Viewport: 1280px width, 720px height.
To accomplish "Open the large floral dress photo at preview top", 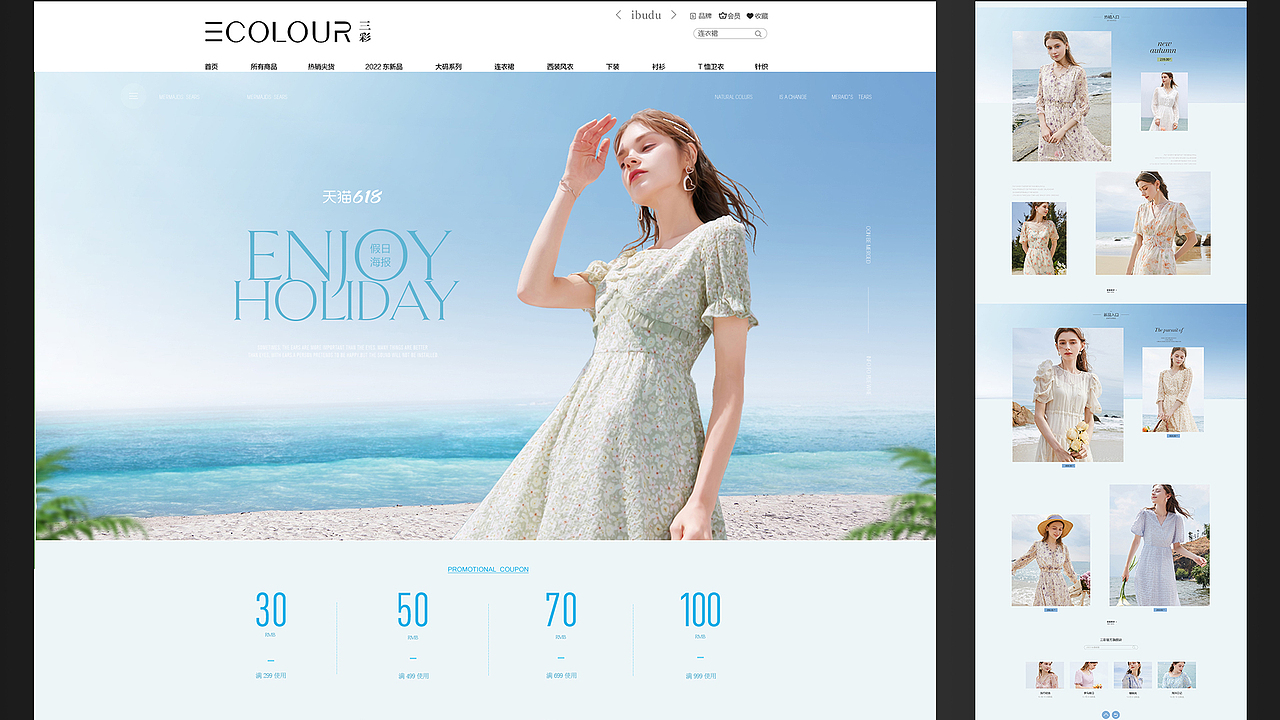I will [1061, 96].
